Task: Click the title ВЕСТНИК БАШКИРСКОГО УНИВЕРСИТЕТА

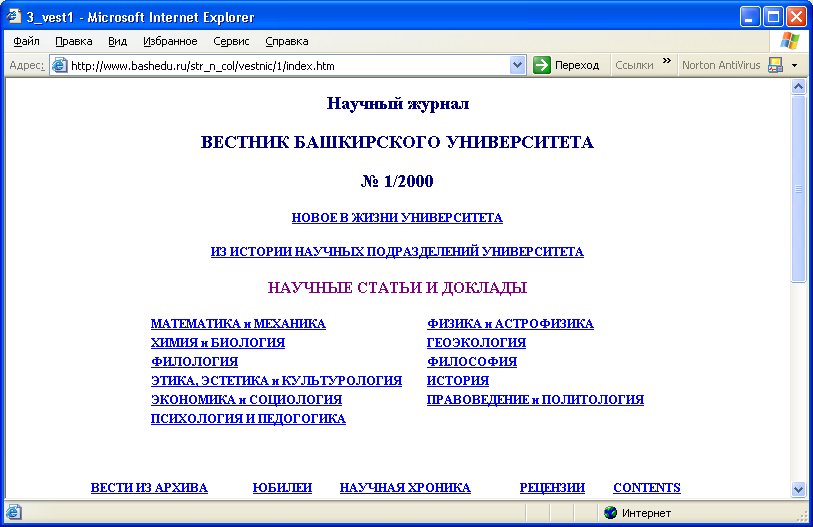Action: pyautogui.click(x=397, y=142)
